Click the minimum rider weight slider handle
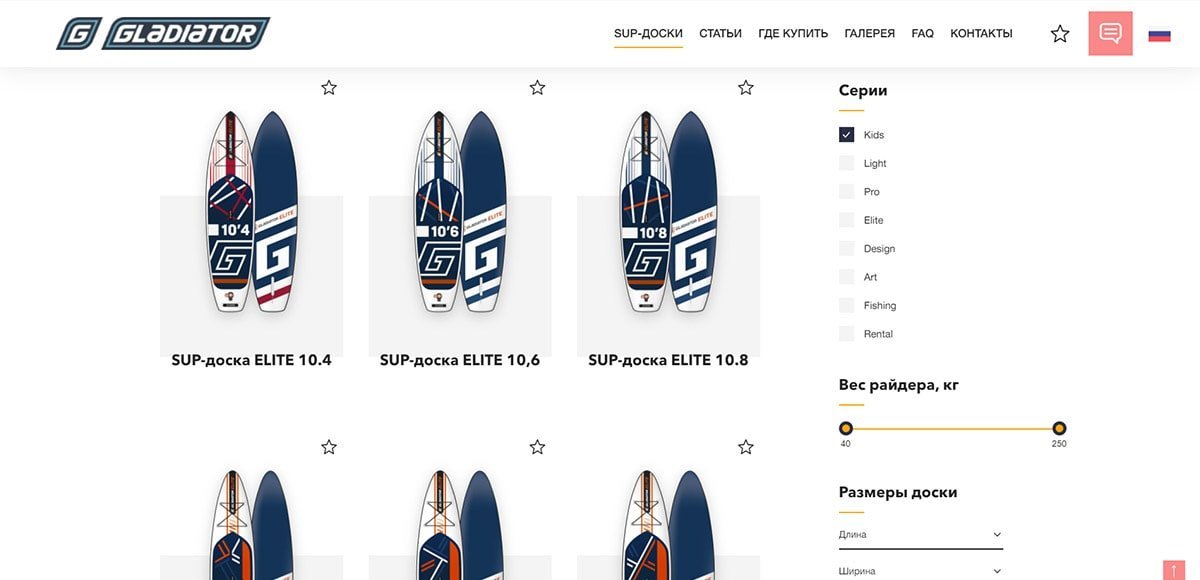Viewport: 1200px width, 580px height. click(846, 428)
